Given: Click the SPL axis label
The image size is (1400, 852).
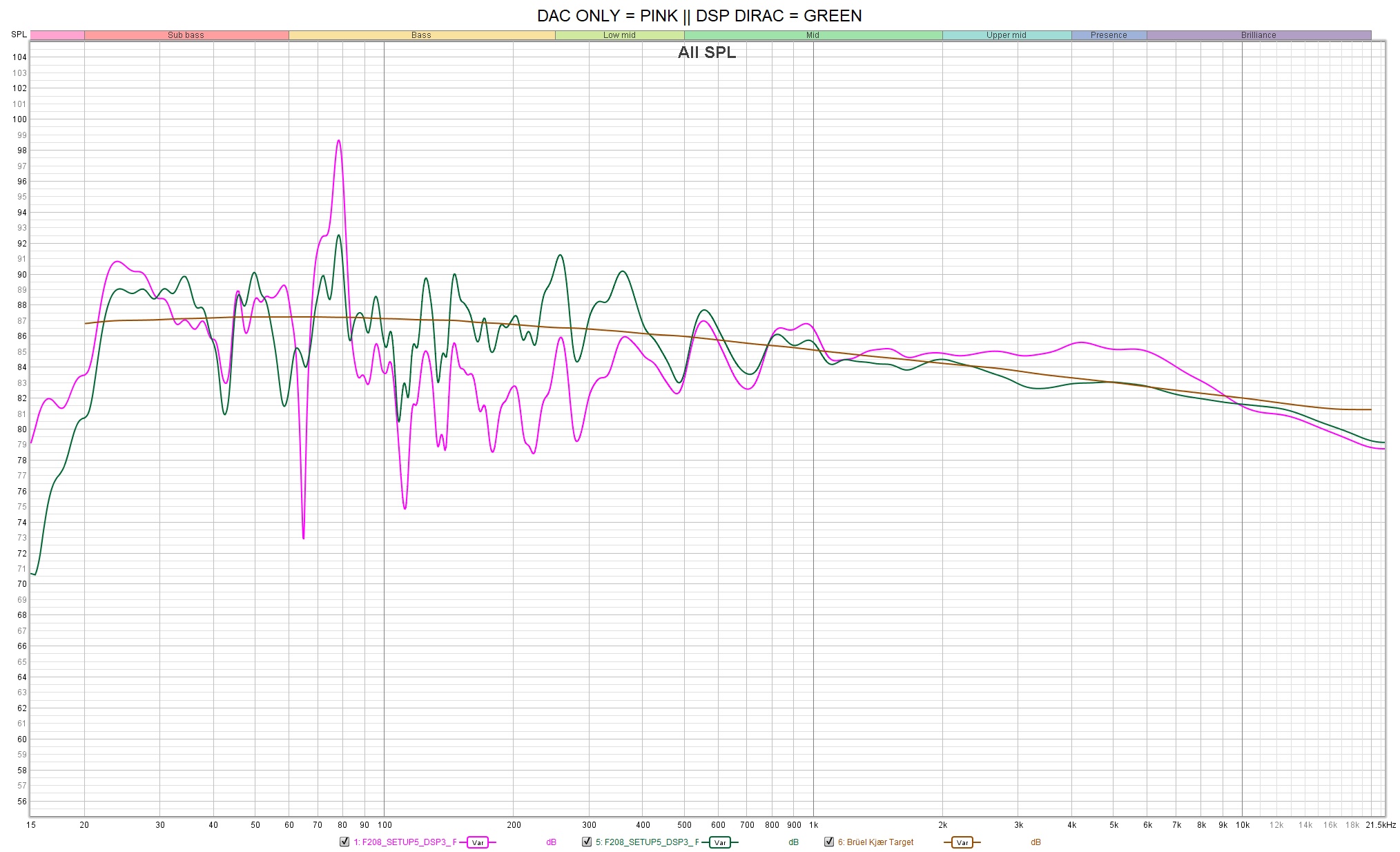Looking at the screenshot, I should coord(19,35).
